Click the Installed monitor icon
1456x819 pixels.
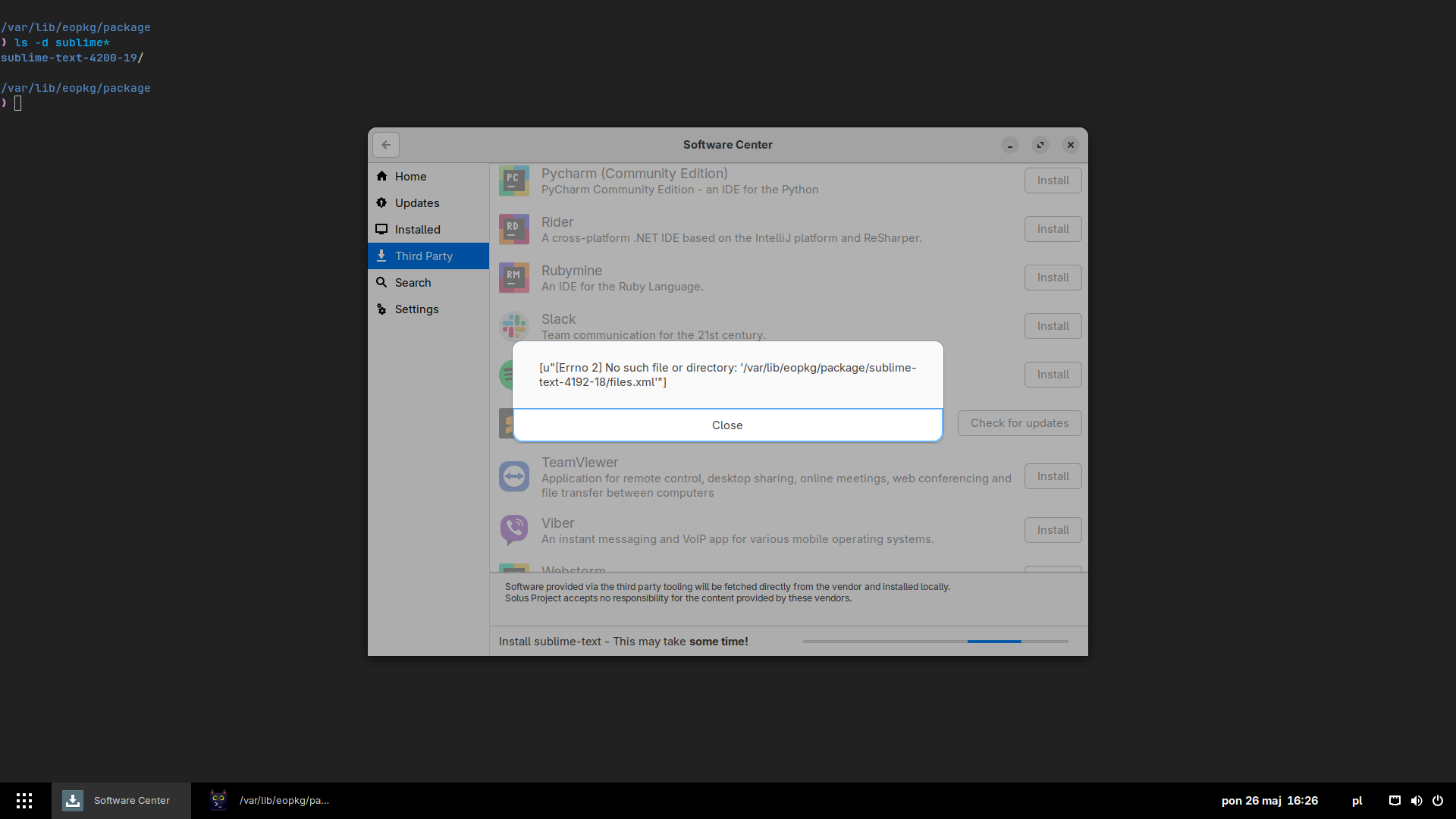coord(381,229)
